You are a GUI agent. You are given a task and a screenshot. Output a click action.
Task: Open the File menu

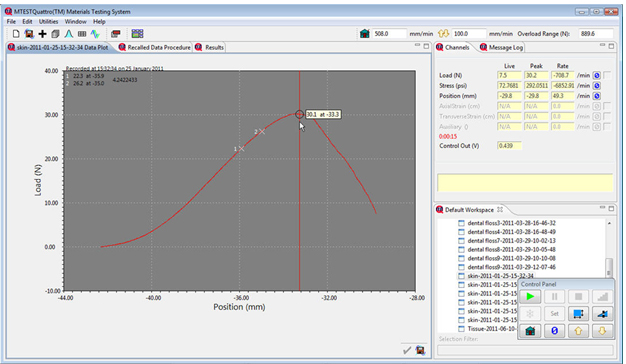tap(11, 22)
